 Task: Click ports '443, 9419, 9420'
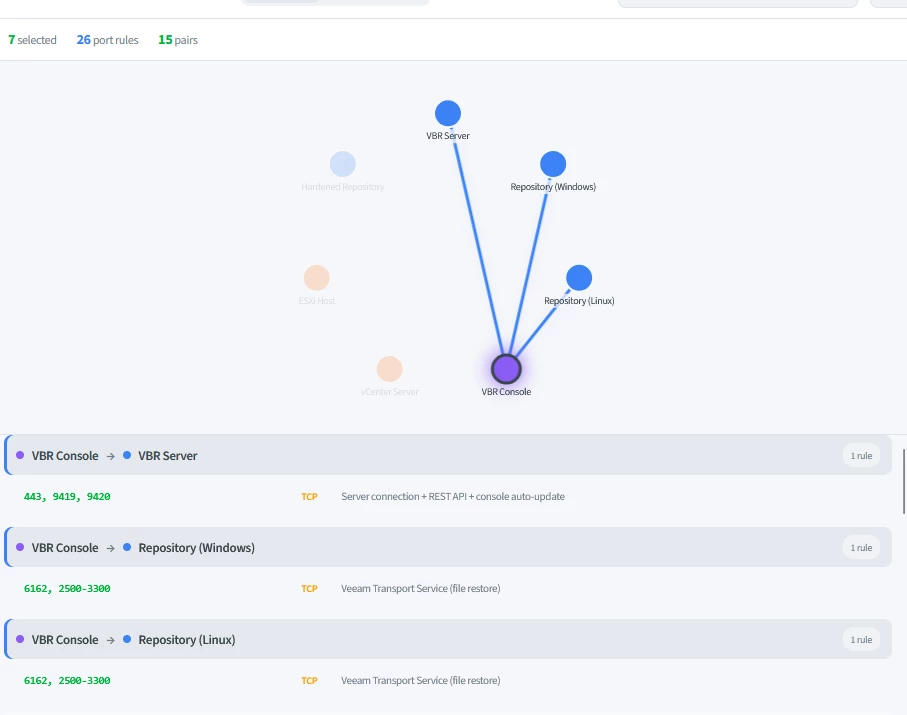(x=67, y=497)
